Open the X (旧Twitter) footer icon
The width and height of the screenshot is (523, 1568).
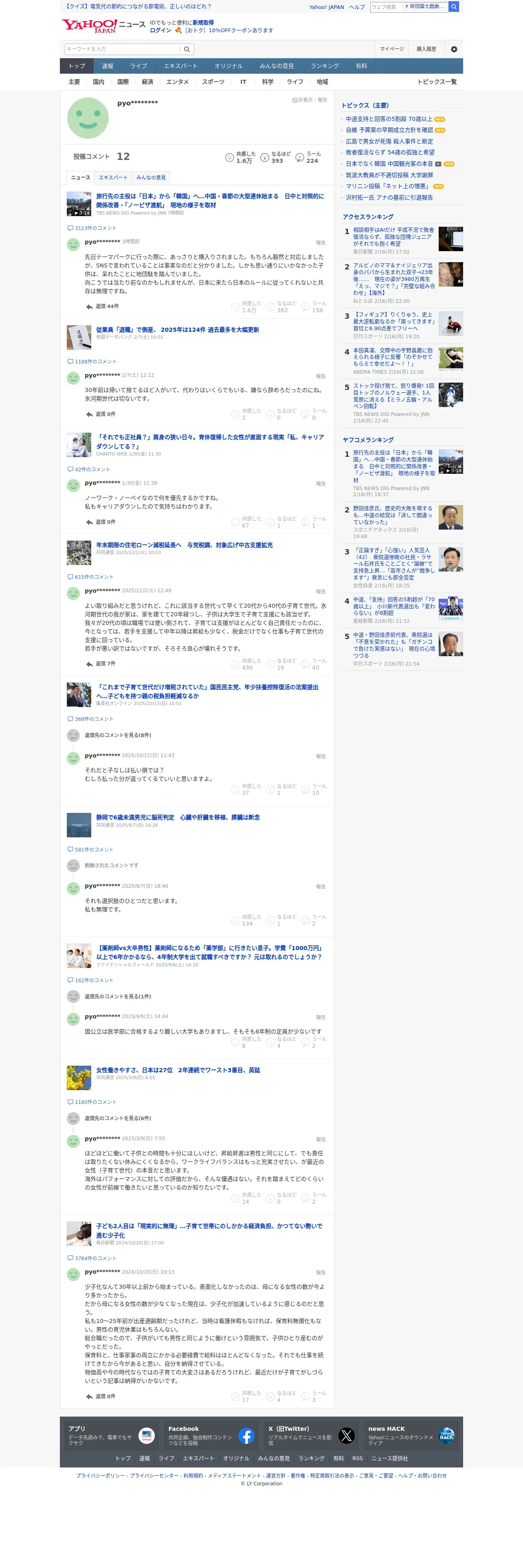(x=347, y=1435)
